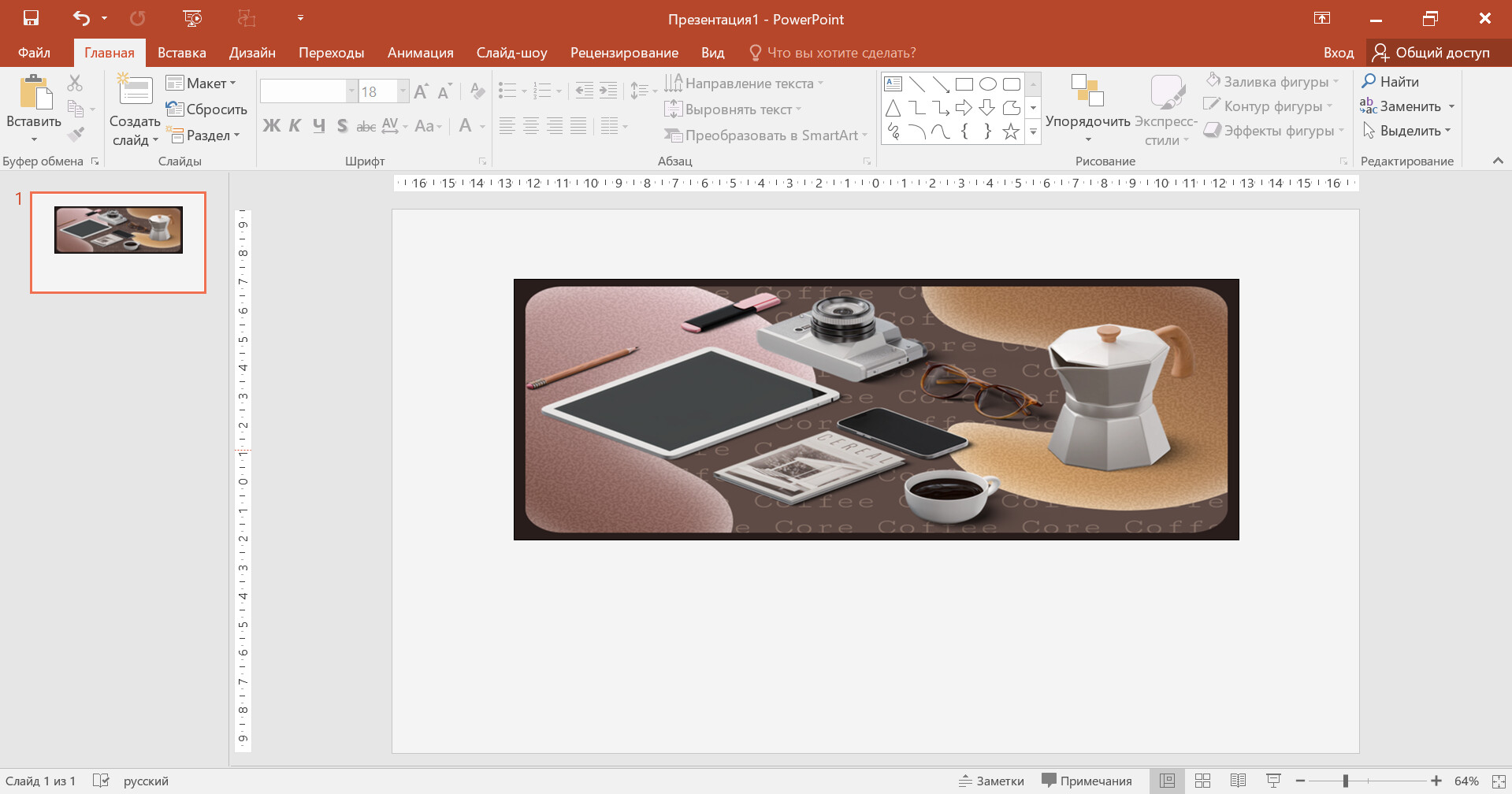Switch to the Design (Дизайн) tab
This screenshot has height=794, width=1512.
click(x=252, y=53)
